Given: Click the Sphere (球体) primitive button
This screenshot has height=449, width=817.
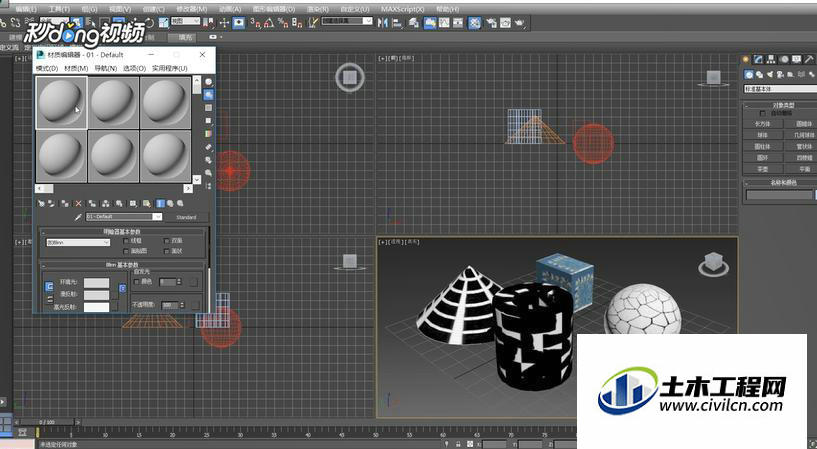Looking at the screenshot, I should (x=763, y=135).
